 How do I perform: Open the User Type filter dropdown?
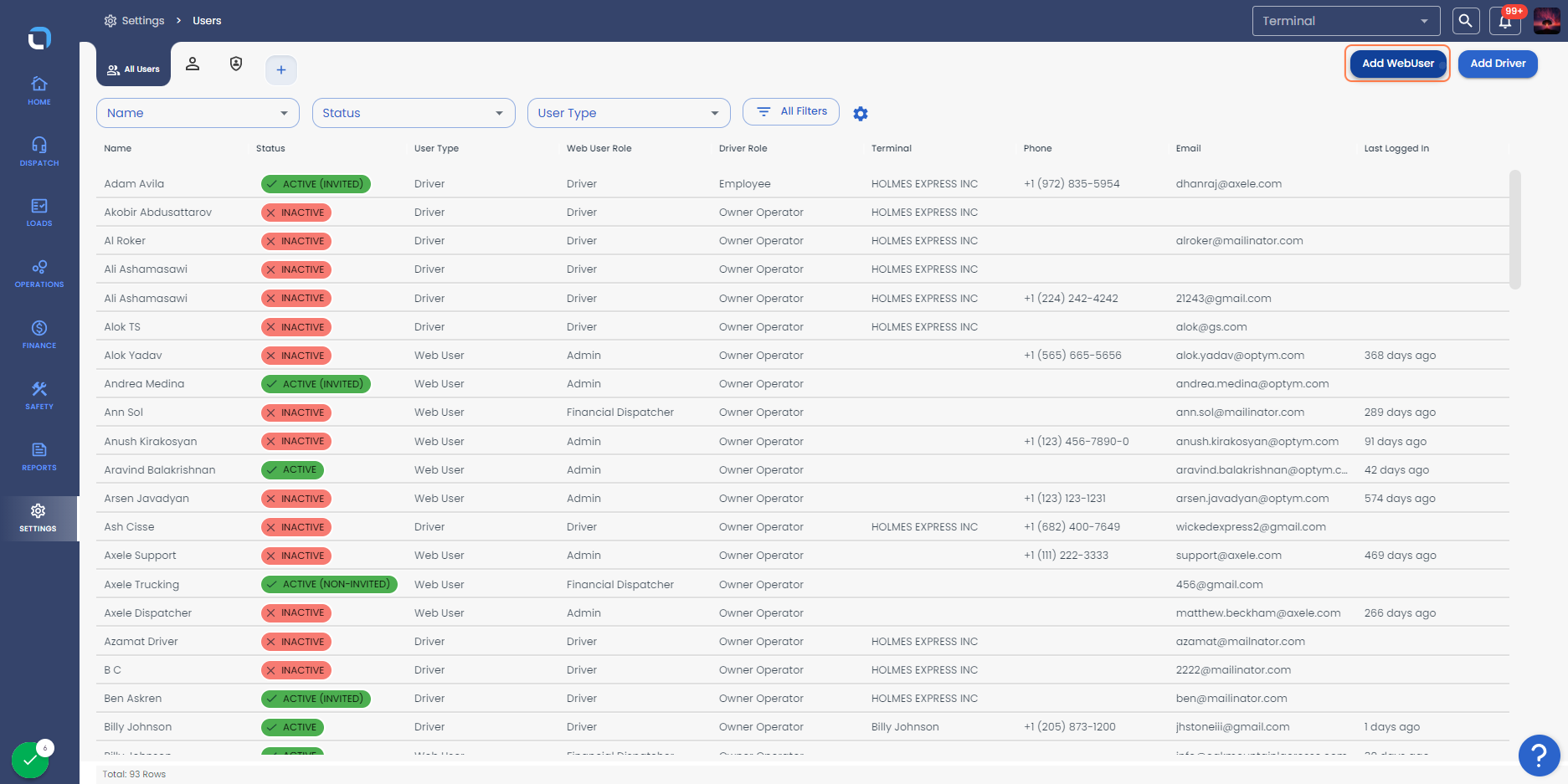point(629,113)
